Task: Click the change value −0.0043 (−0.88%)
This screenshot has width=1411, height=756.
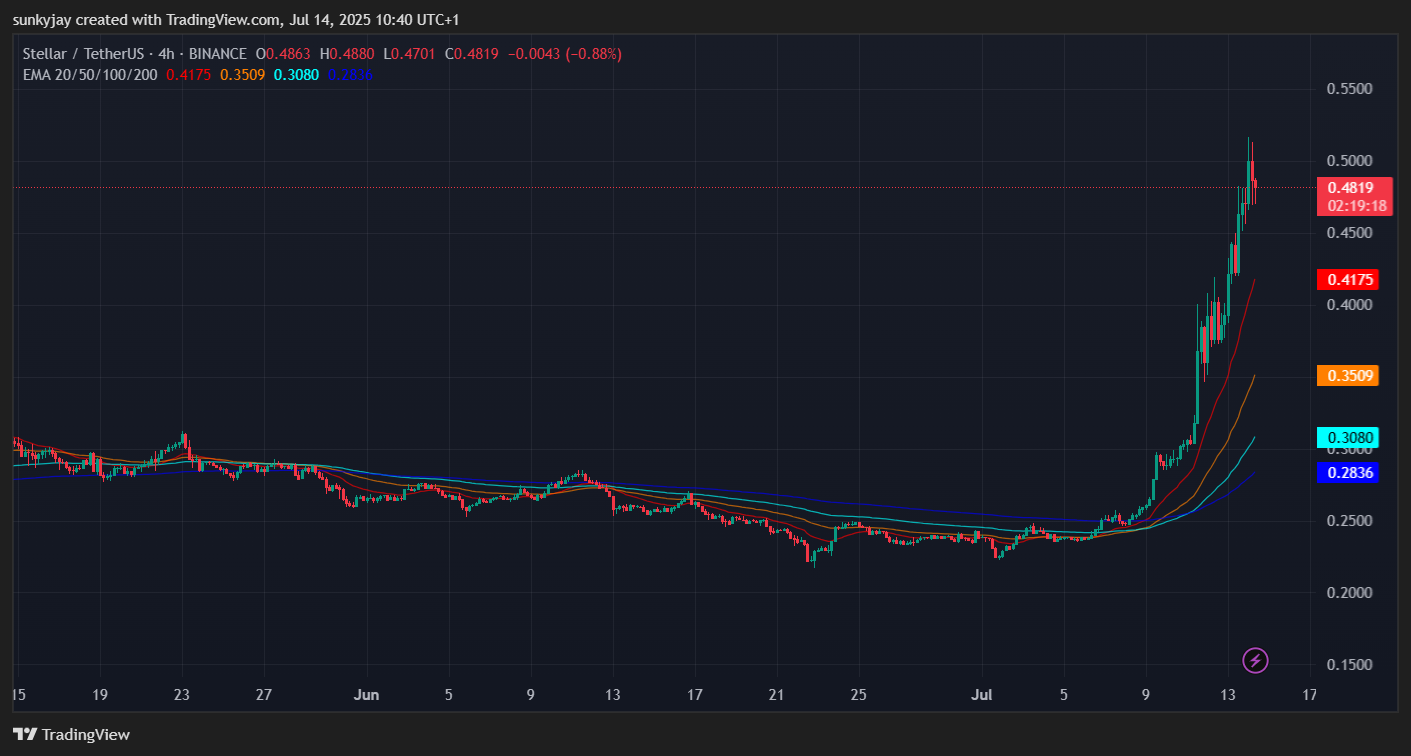Action: coord(564,54)
